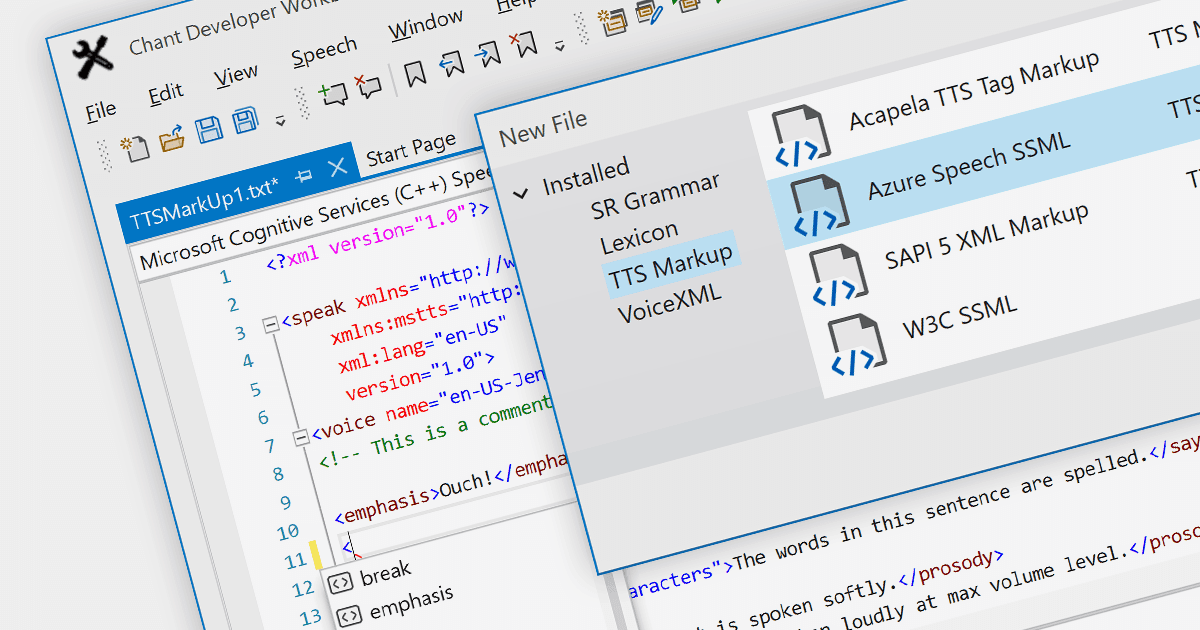1200x630 pixels.
Task: Choose SAPI 5 XML Markup template
Action: (x=987, y=238)
